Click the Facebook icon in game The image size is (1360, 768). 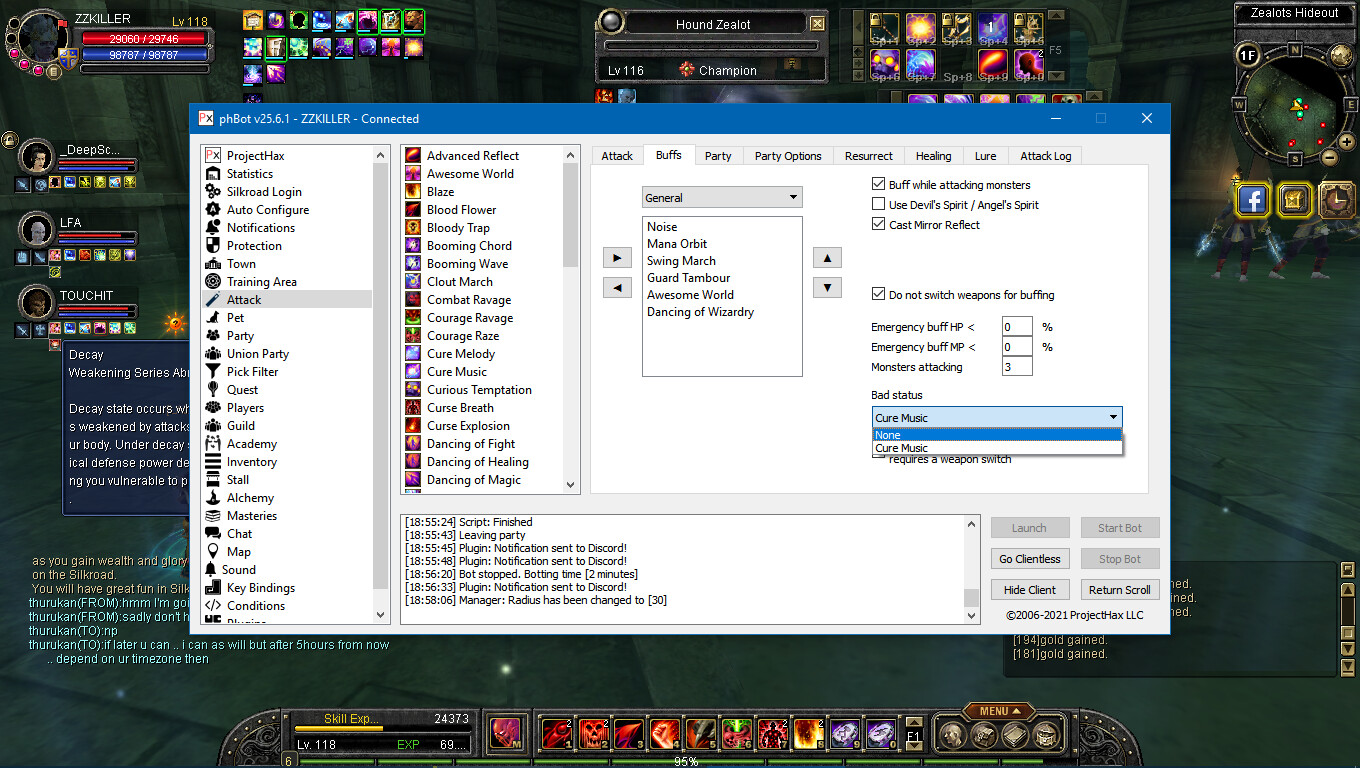coord(1252,201)
